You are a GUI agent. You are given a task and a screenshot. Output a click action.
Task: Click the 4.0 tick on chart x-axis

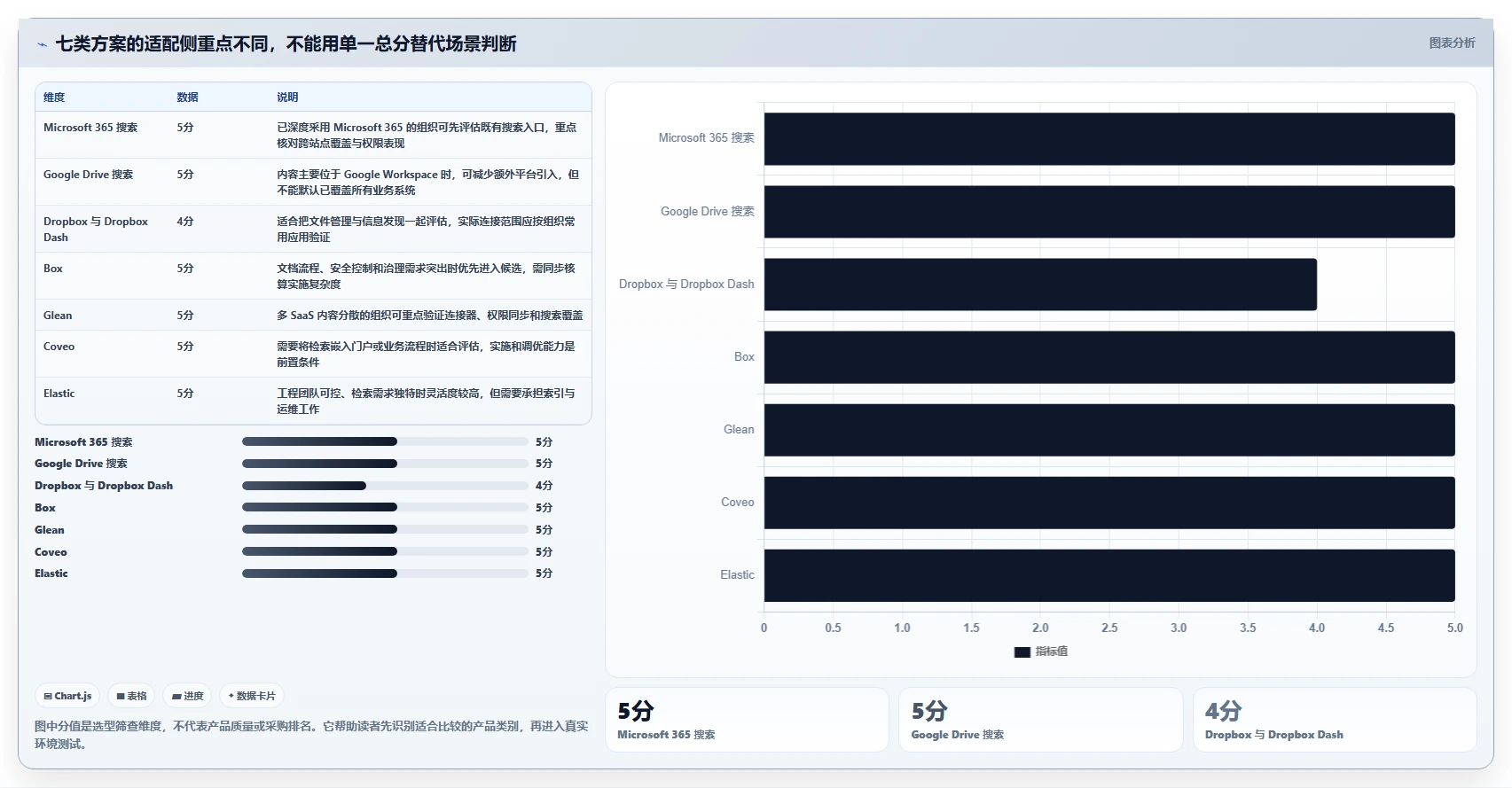[x=1317, y=628]
